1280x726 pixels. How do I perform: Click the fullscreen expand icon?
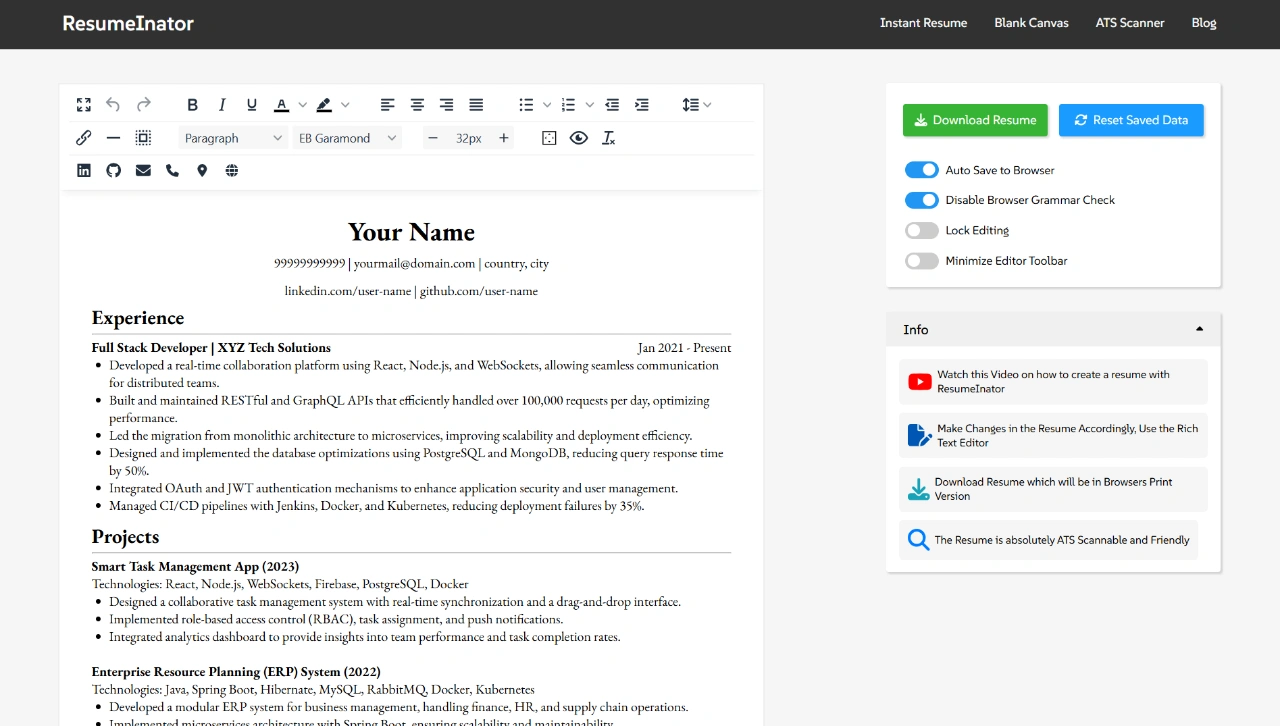click(84, 105)
